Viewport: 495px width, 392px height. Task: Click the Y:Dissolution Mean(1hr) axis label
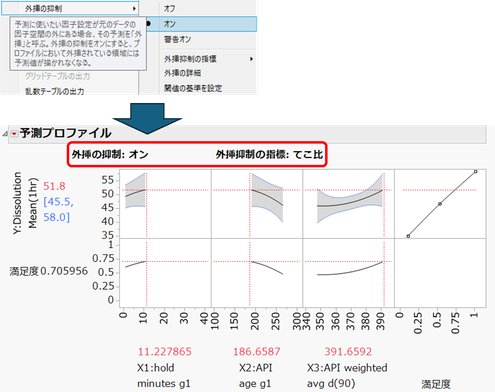point(25,203)
